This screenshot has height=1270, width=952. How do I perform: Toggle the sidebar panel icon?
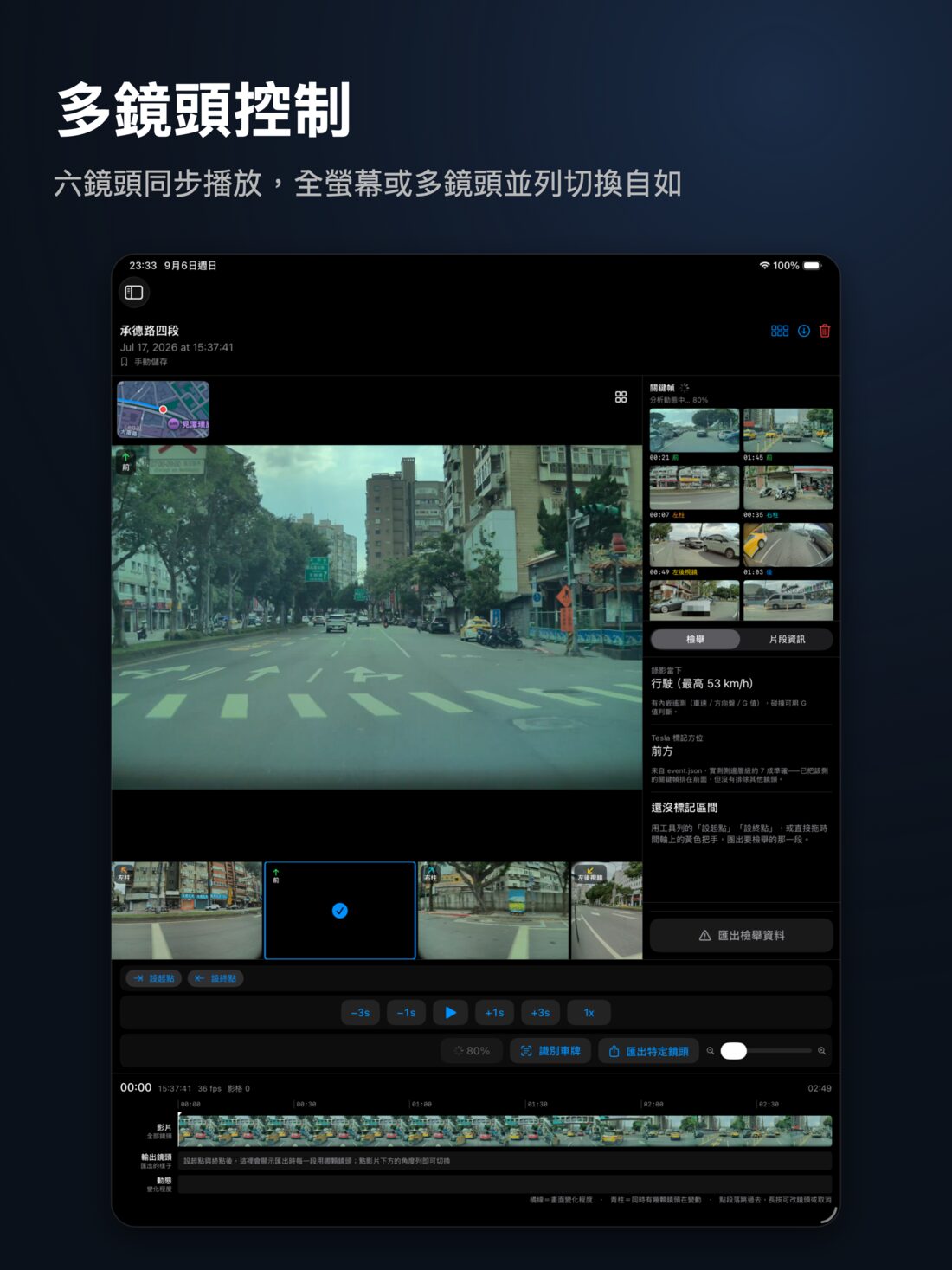point(134,293)
